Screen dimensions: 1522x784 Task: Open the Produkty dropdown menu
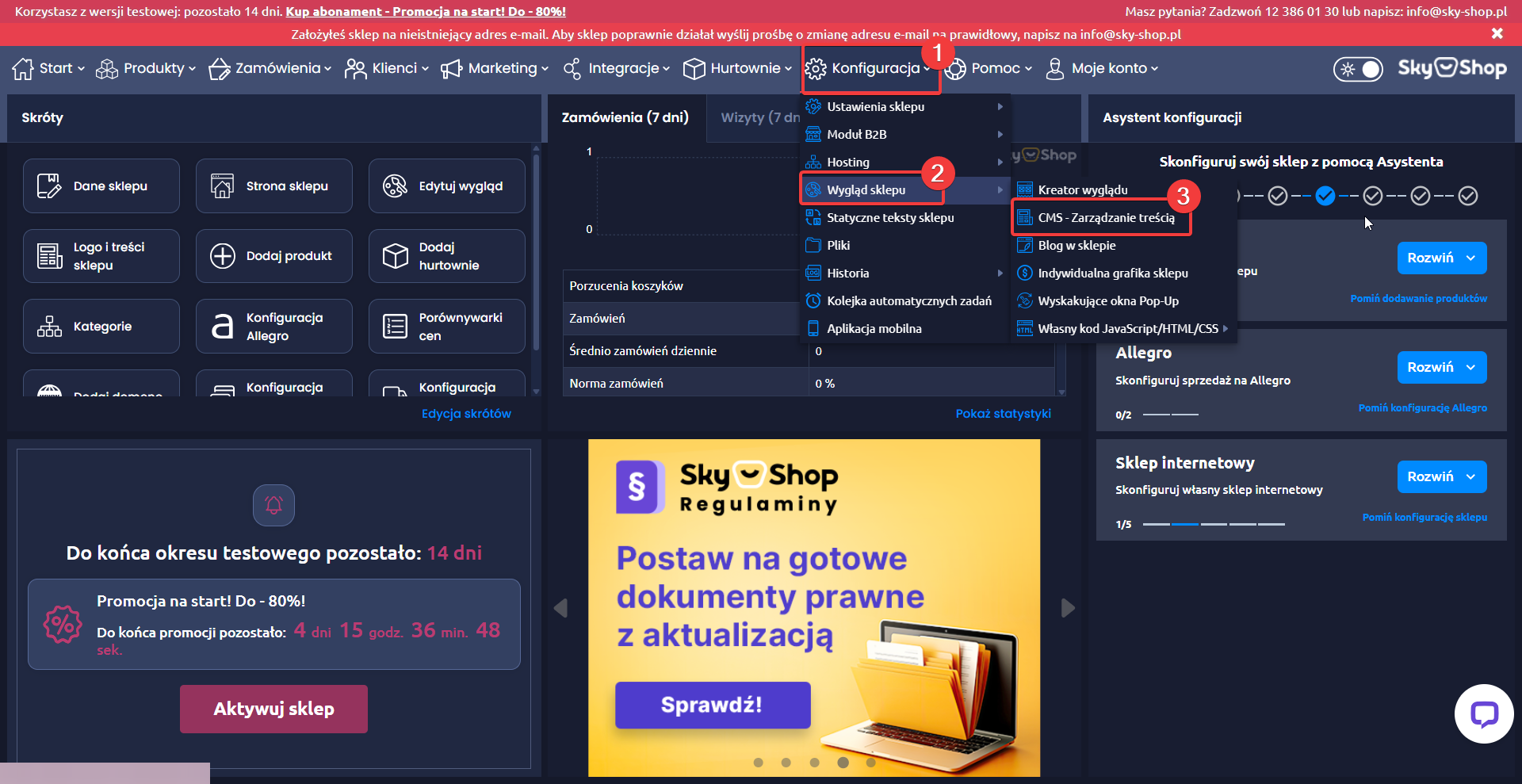(146, 68)
